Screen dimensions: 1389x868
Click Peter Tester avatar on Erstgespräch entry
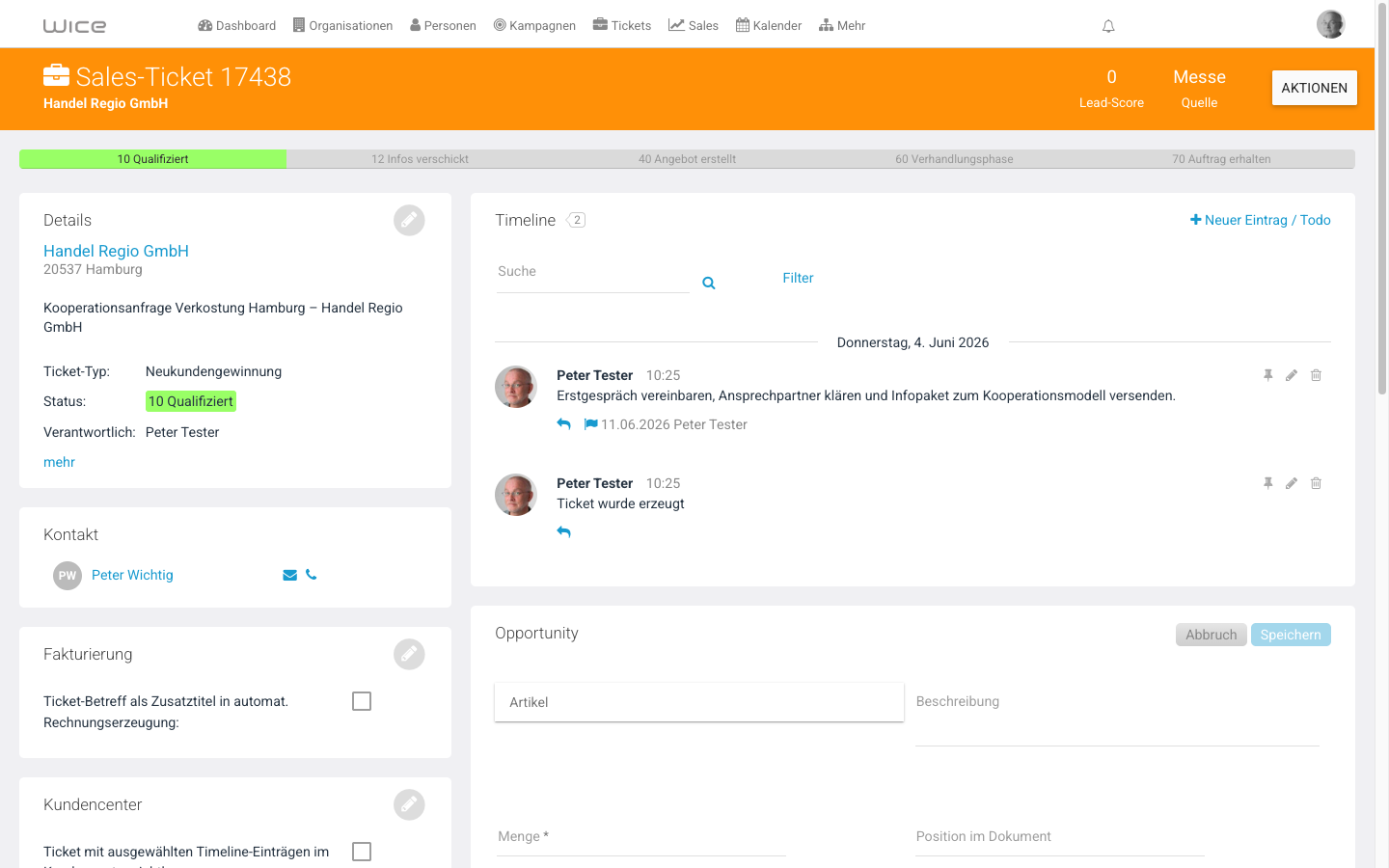[x=516, y=387]
